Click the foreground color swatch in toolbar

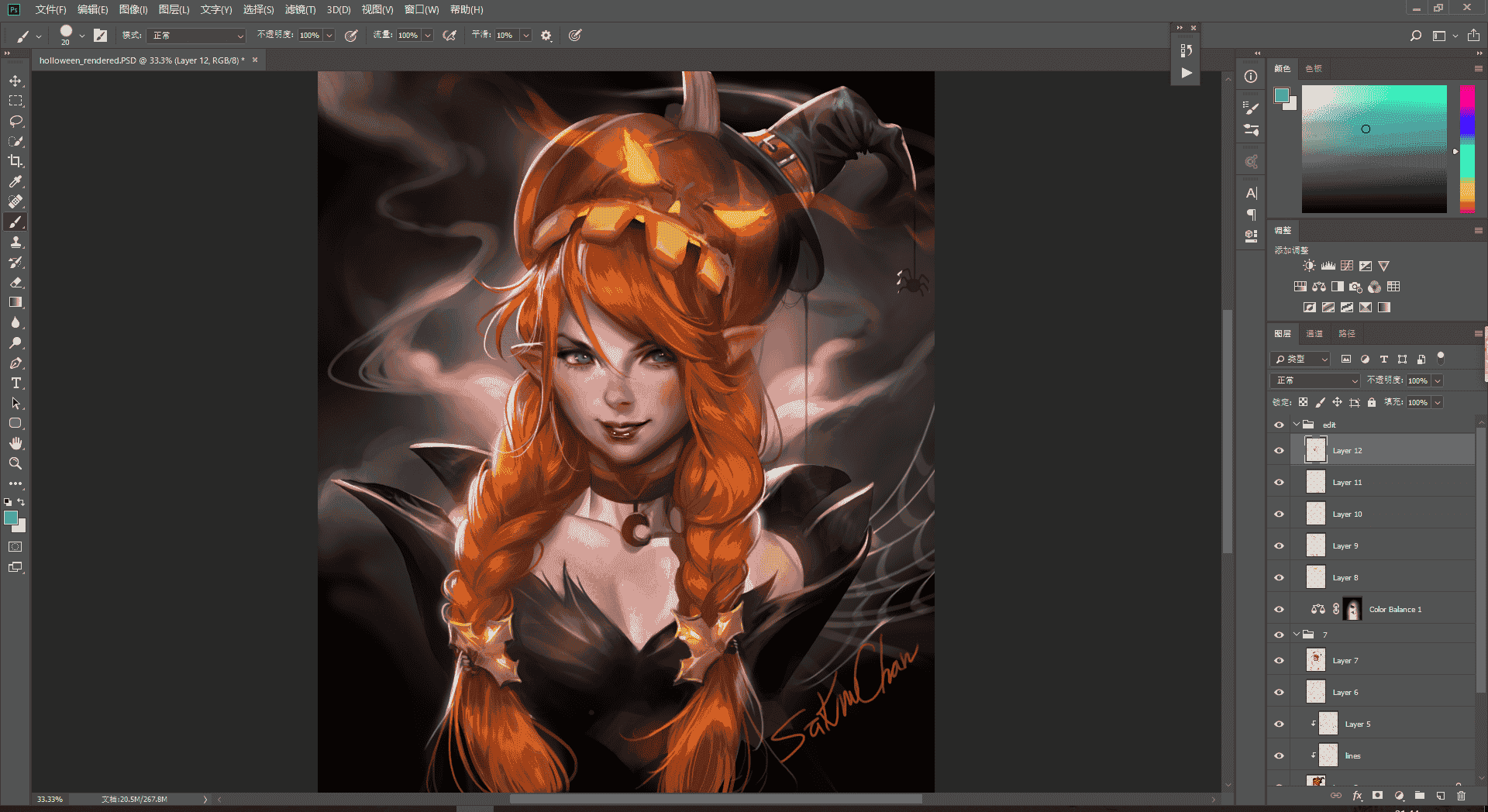(x=11, y=518)
